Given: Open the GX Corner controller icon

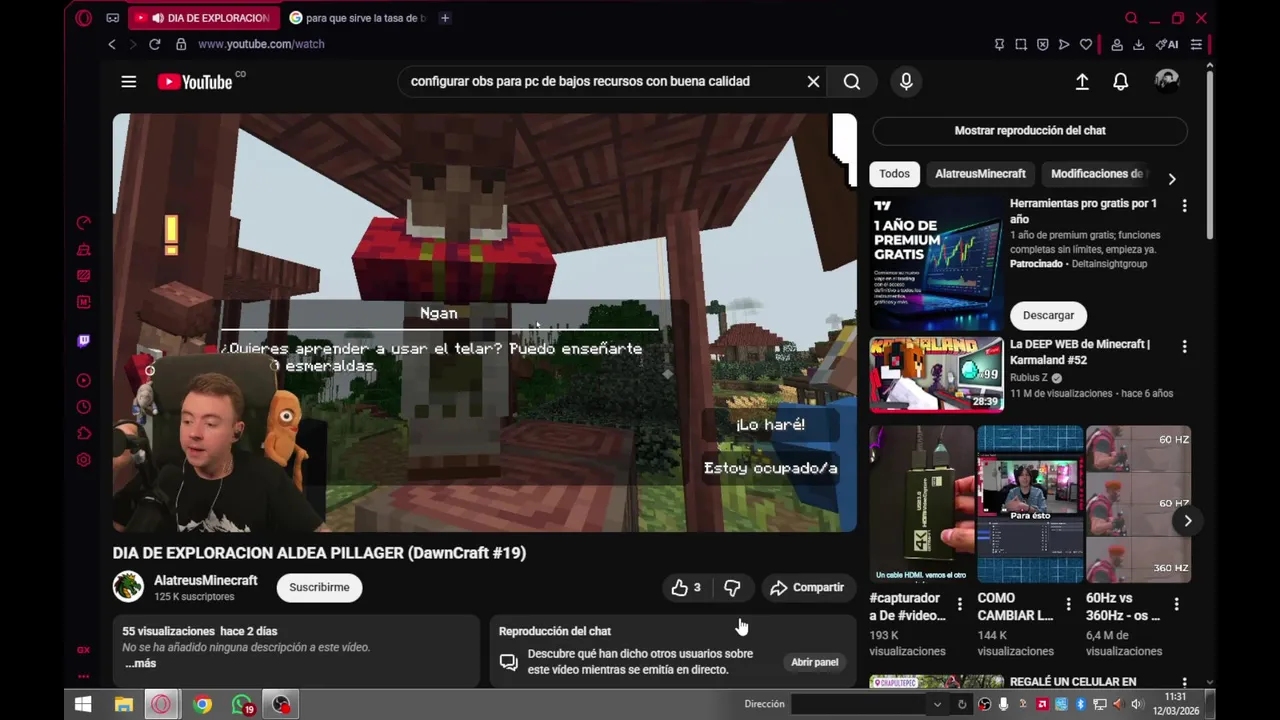Looking at the screenshot, I should click(x=113, y=18).
